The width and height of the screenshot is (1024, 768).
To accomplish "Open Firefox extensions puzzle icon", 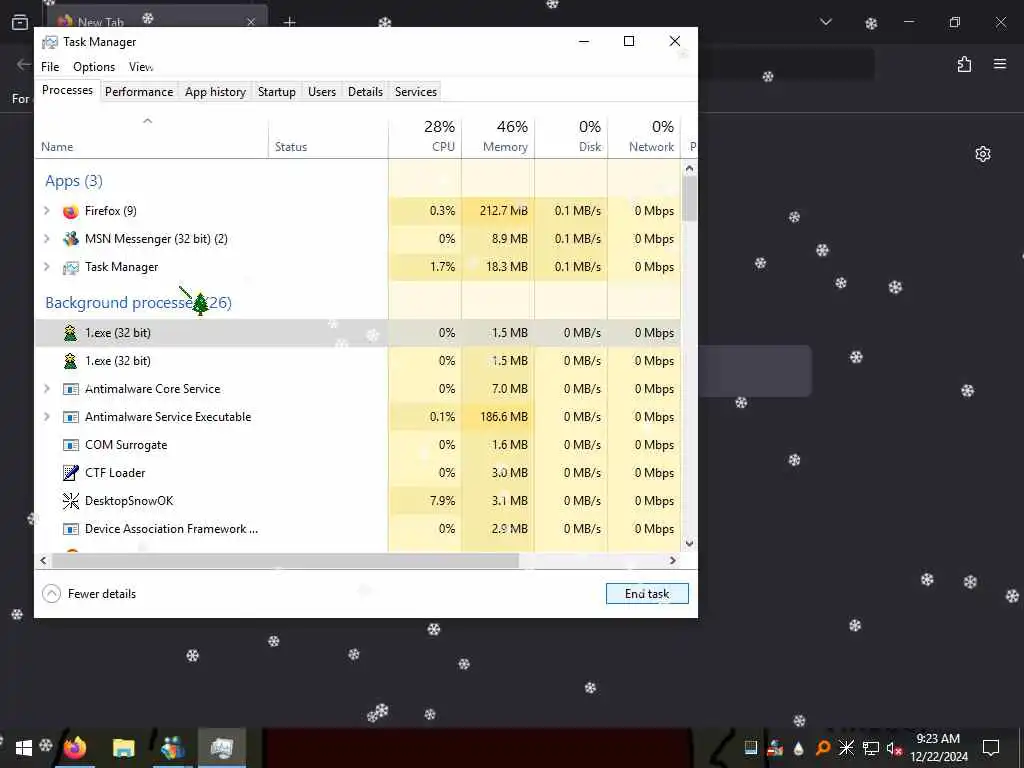I will click(x=965, y=64).
